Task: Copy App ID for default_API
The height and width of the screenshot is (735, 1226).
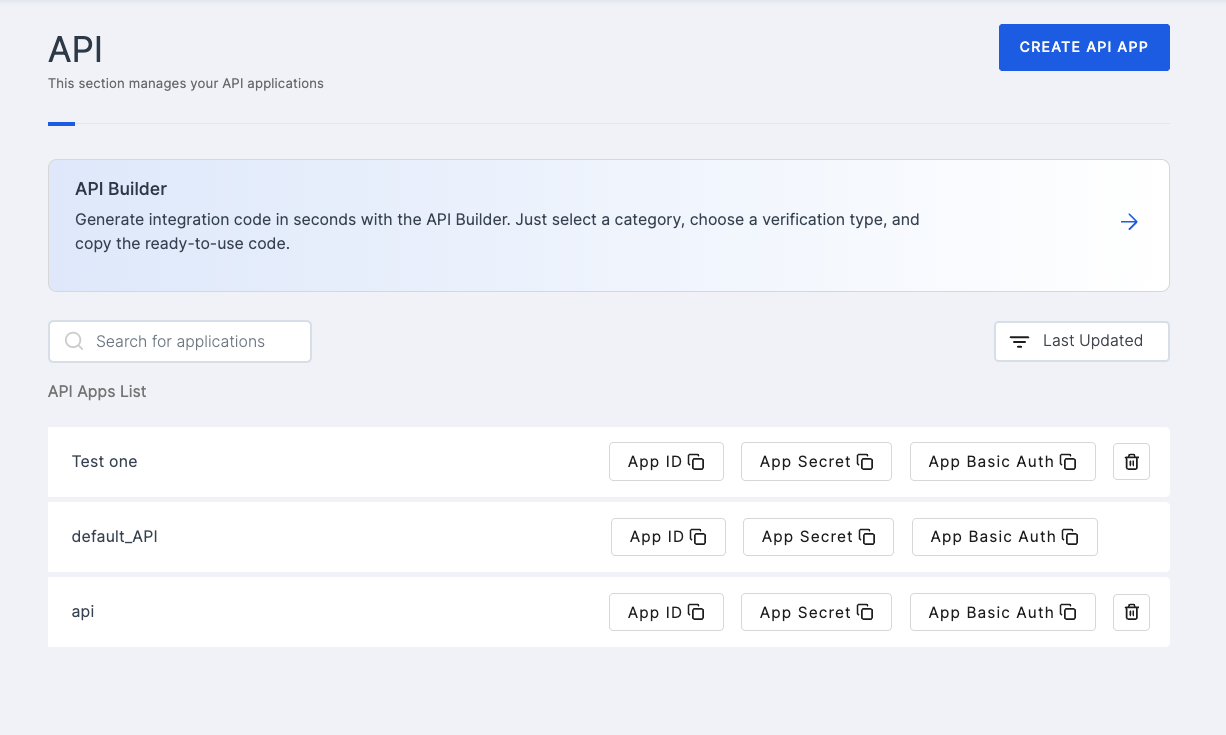Action: pos(668,537)
